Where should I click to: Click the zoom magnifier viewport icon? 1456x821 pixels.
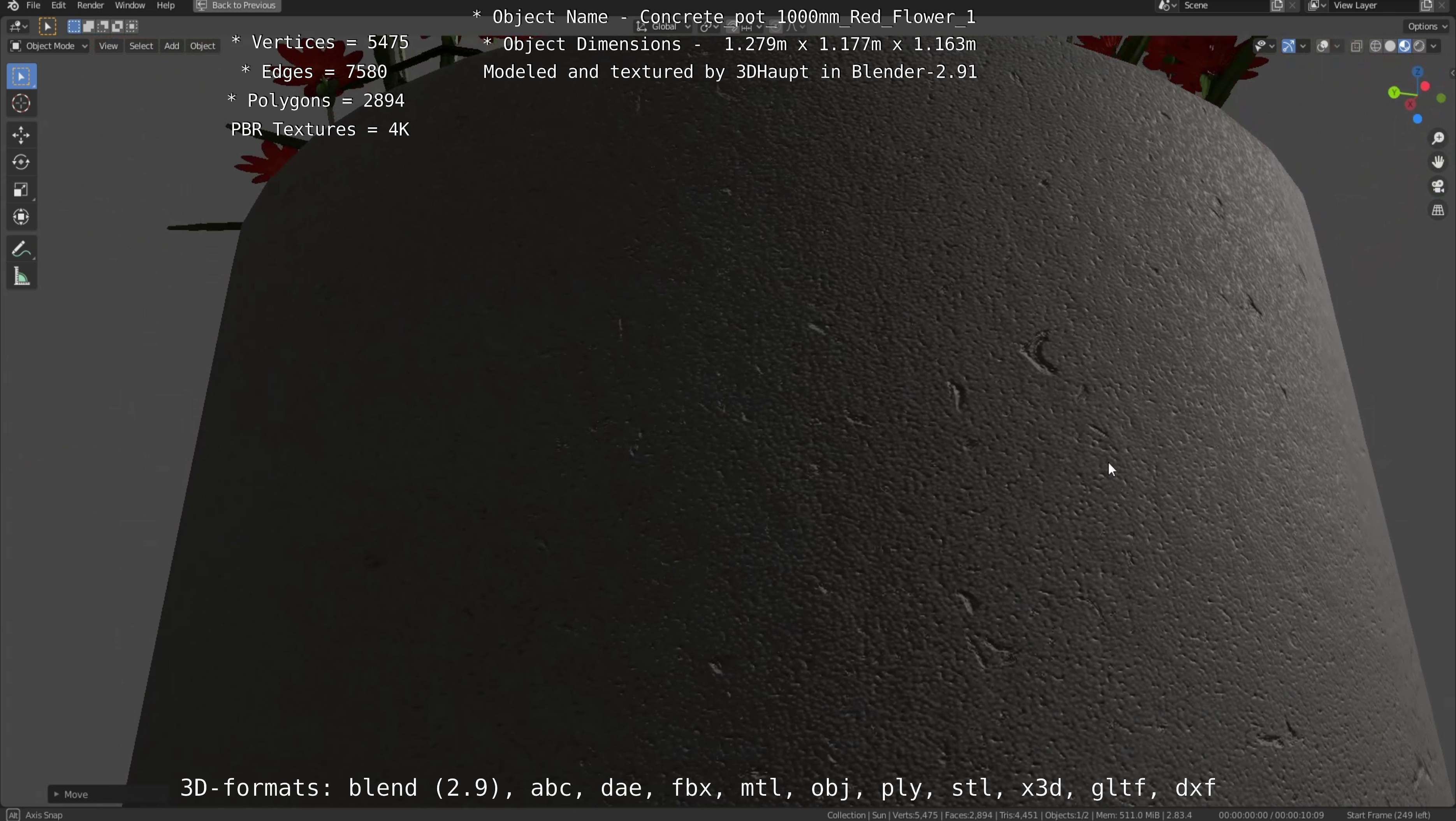tap(1438, 139)
